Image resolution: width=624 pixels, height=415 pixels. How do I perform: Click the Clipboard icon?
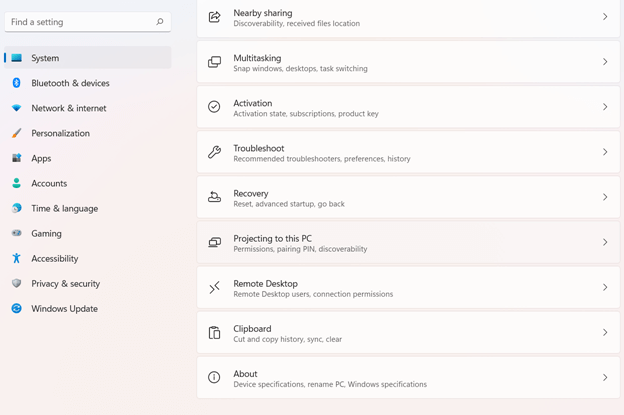click(x=214, y=333)
